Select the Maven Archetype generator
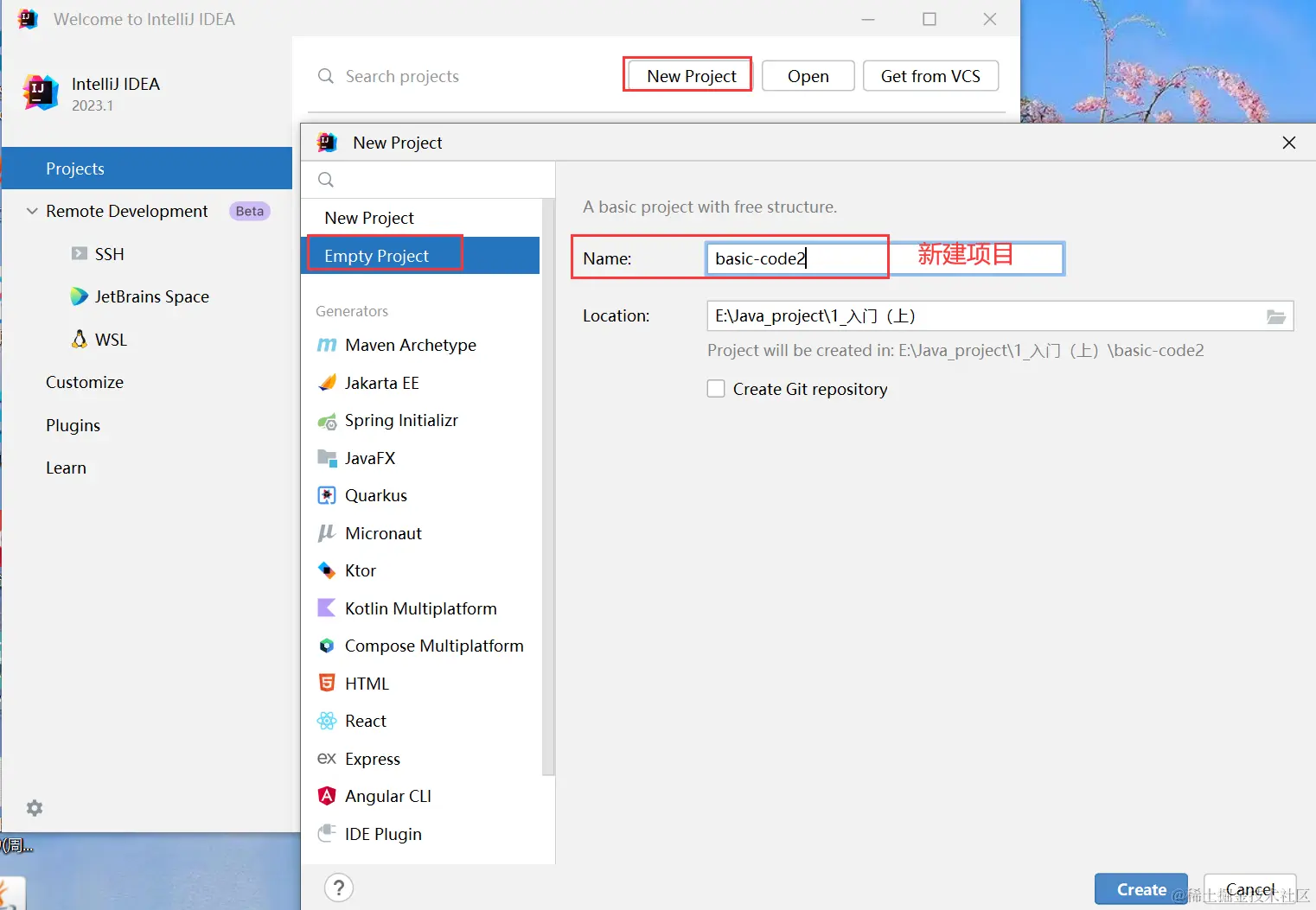Image resolution: width=1316 pixels, height=910 pixels. 420,345
